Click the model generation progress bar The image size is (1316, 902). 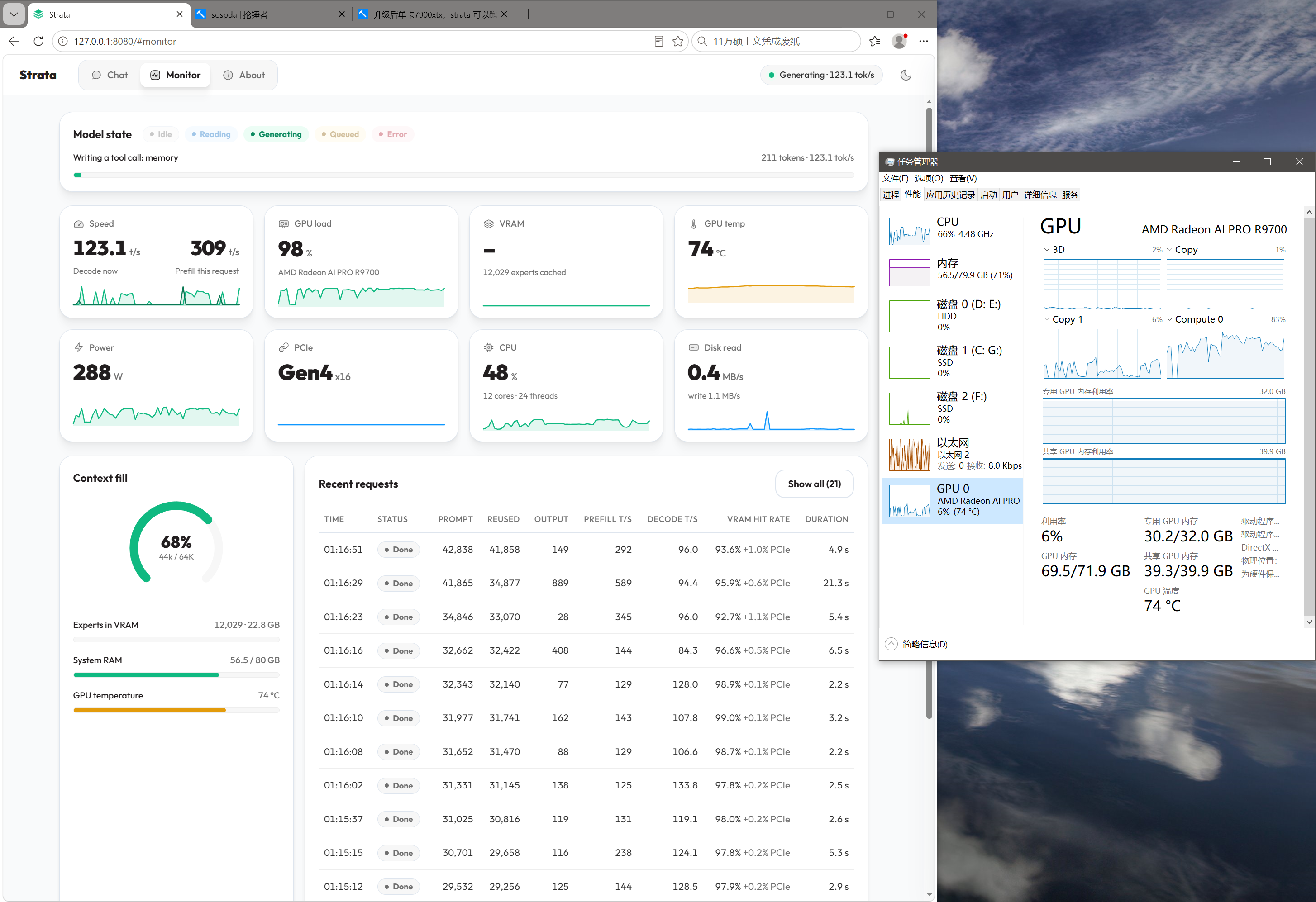click(x=464, y=176)
